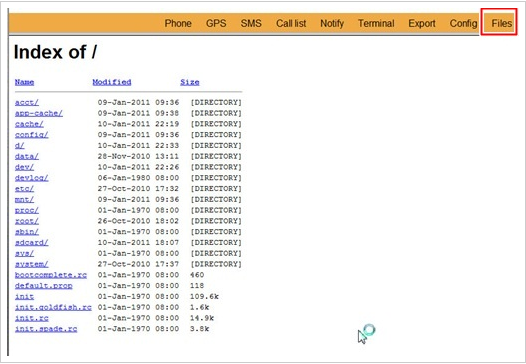Screen dimensions: 526x364
Task: Open the Config menu item
Action: (463, 23)
